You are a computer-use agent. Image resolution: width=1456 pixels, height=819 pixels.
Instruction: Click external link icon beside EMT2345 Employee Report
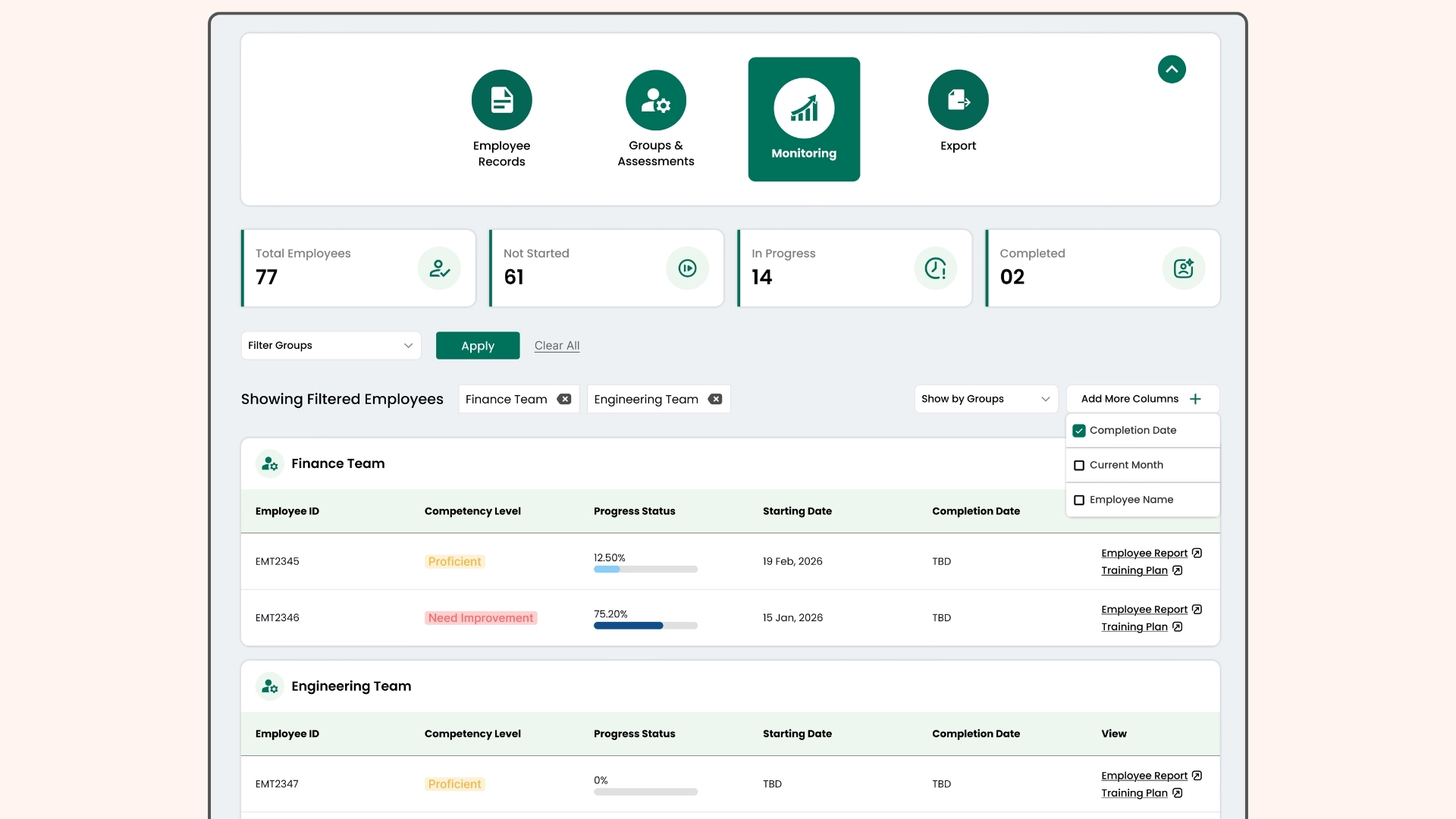1197,553
